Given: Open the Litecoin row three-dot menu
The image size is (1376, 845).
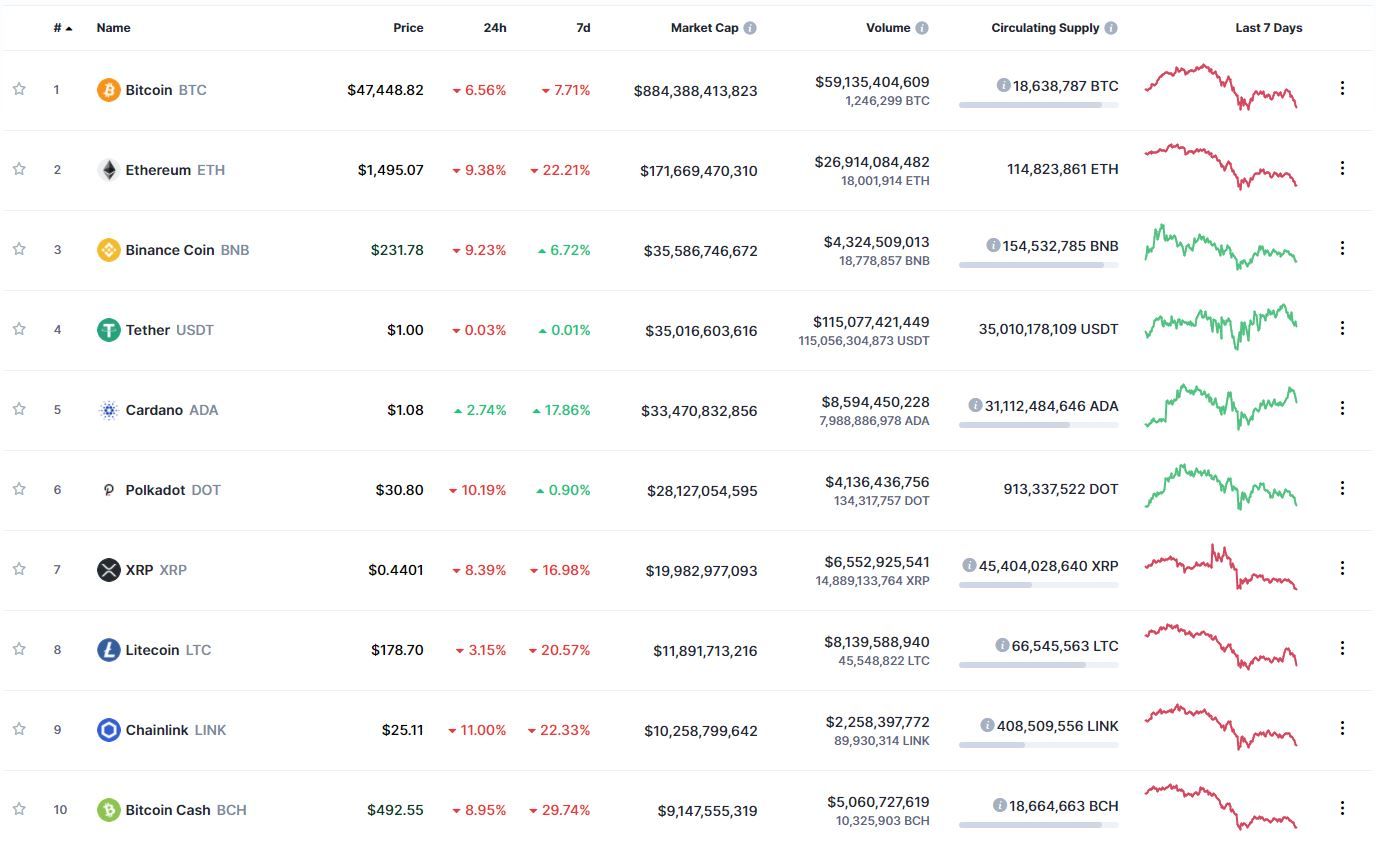Looking at the screenshot, I should 1342,648.
